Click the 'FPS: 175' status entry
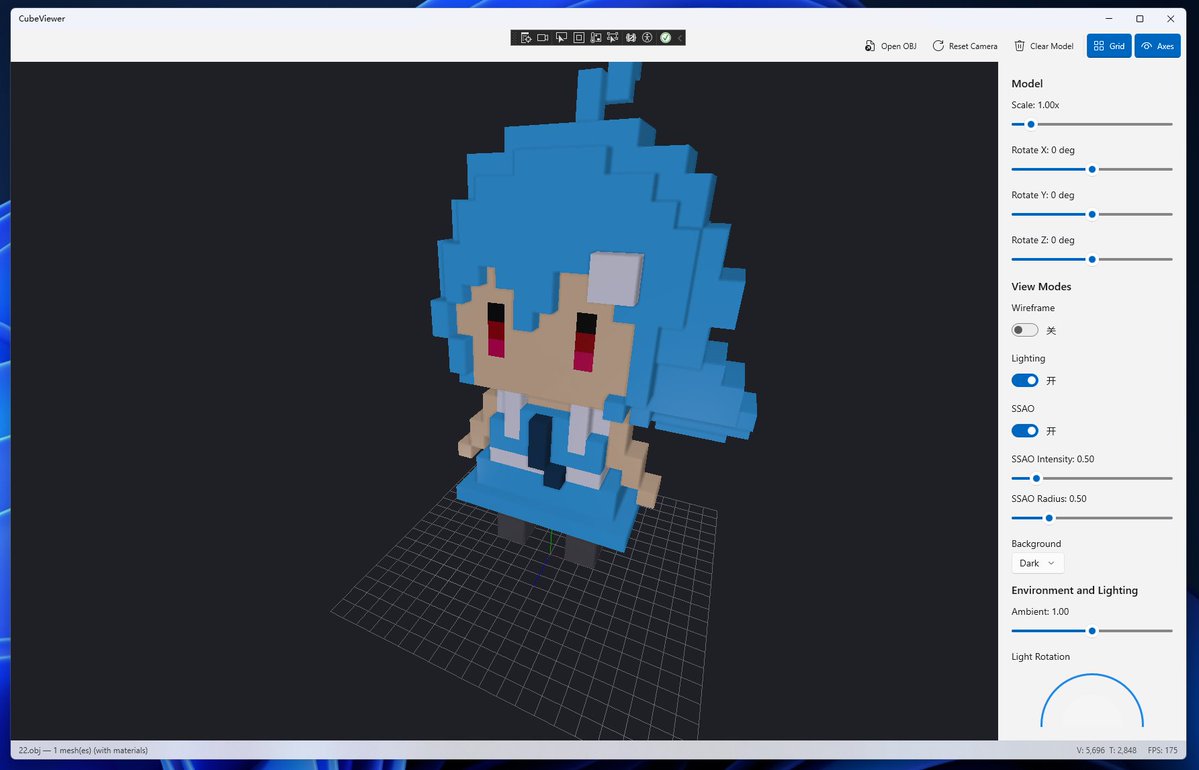1199x770 pixels. tap(1162, 751)
